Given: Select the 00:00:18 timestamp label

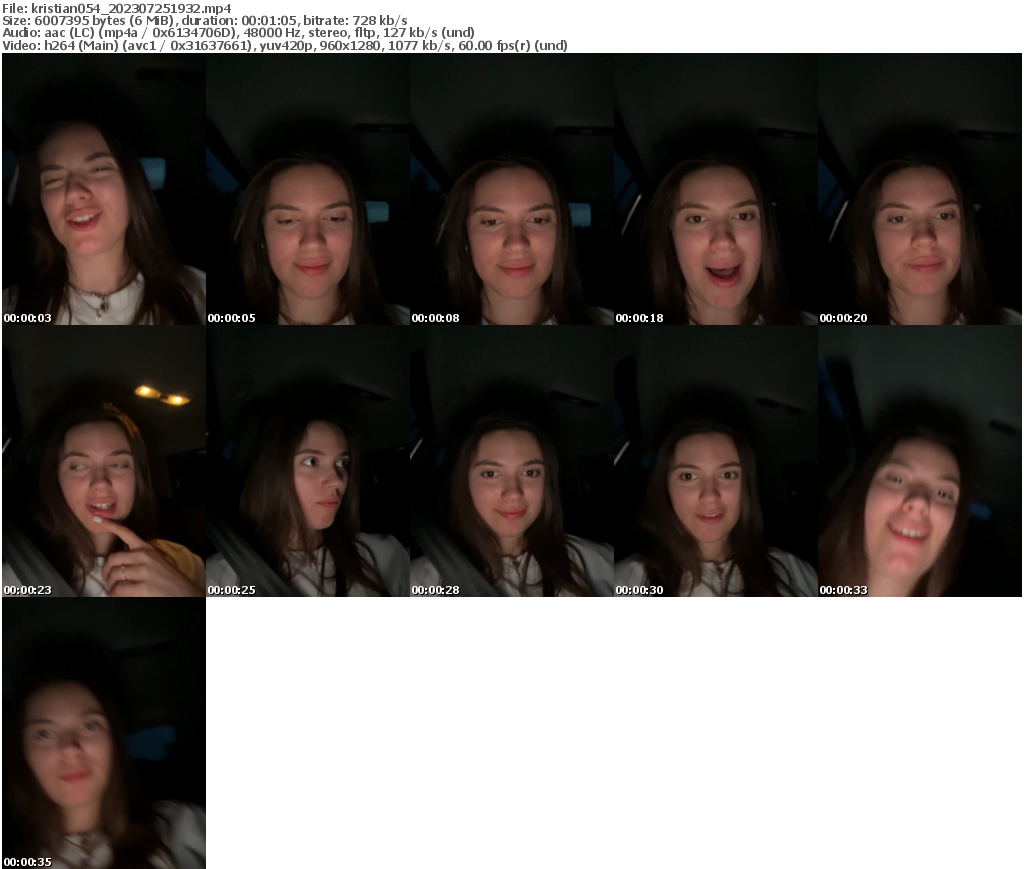Looking at the screenshot, I should [640, 318].
